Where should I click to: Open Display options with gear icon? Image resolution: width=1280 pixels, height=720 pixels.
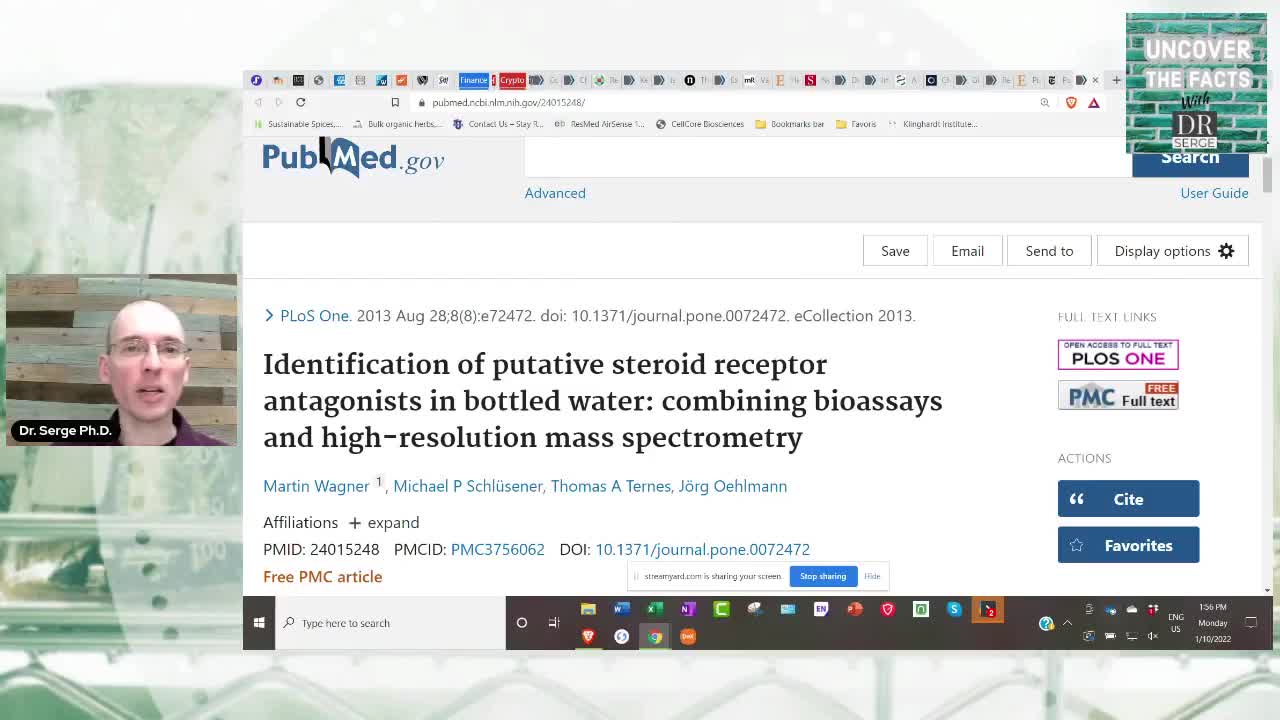click(x=1174, y=251)
